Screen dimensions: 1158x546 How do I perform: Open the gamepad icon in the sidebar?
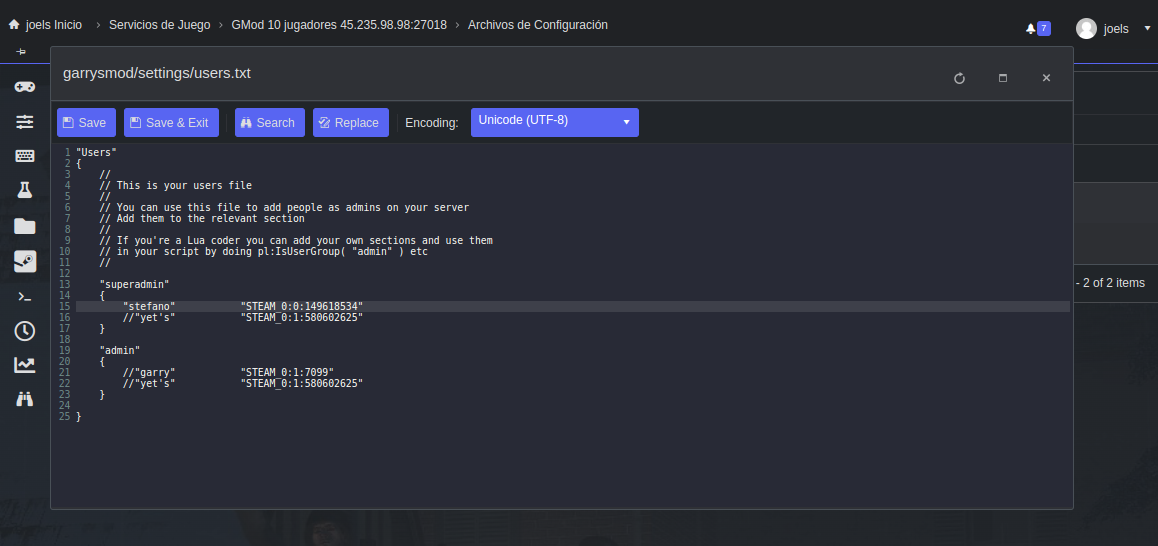[25, 87]
